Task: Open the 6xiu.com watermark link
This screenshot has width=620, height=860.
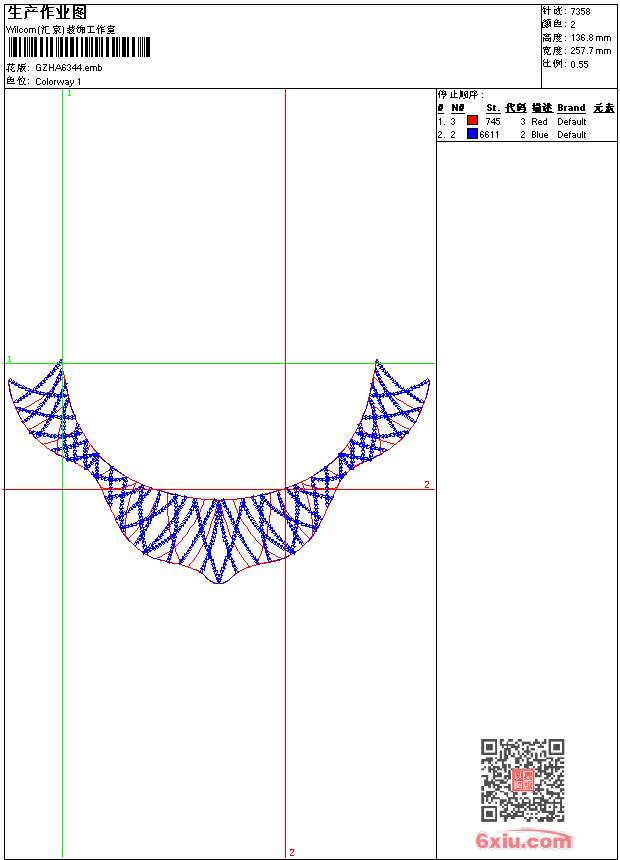Action: pos(524,841)
